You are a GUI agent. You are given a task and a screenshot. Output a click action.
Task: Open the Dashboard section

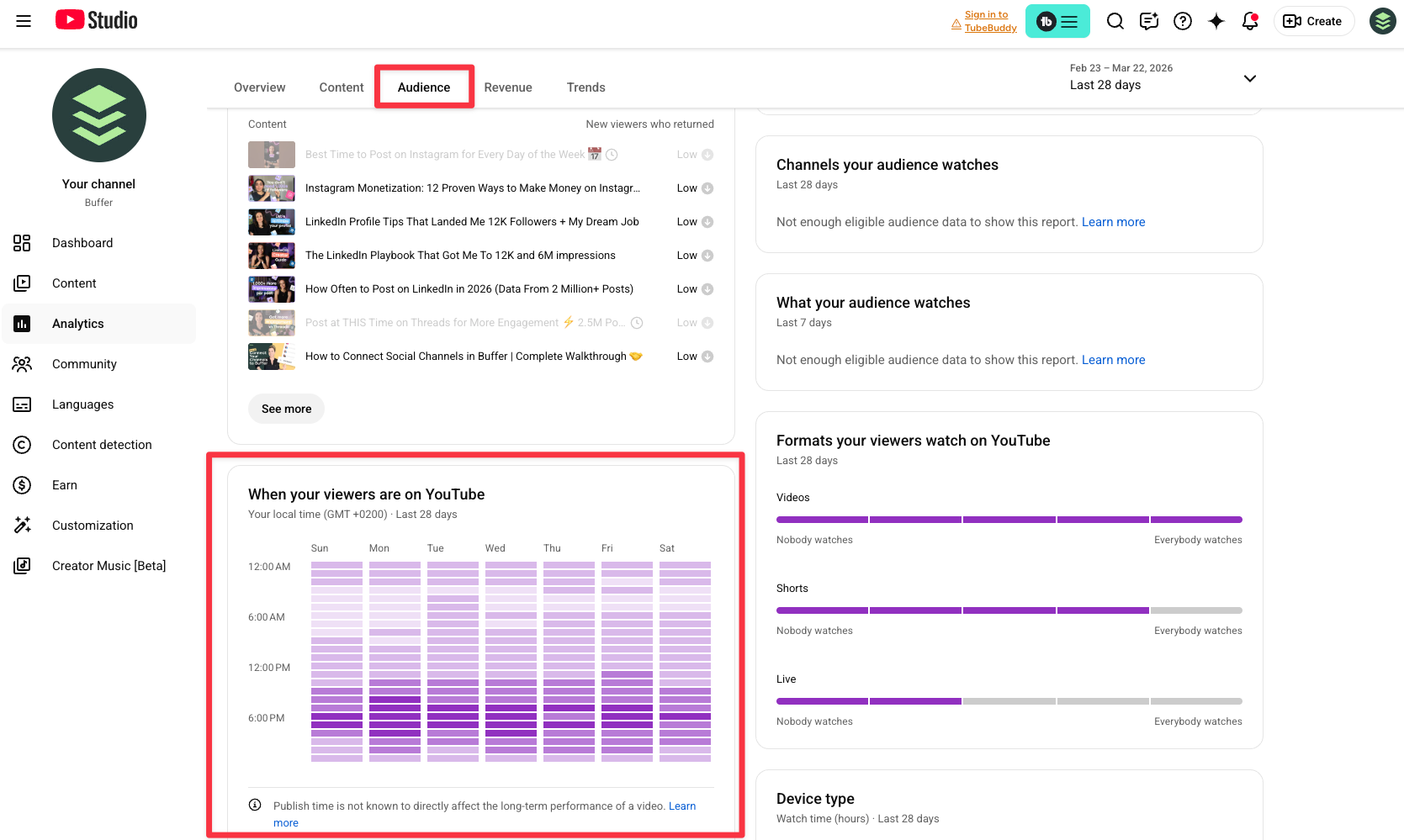click(x=82, y=243)
